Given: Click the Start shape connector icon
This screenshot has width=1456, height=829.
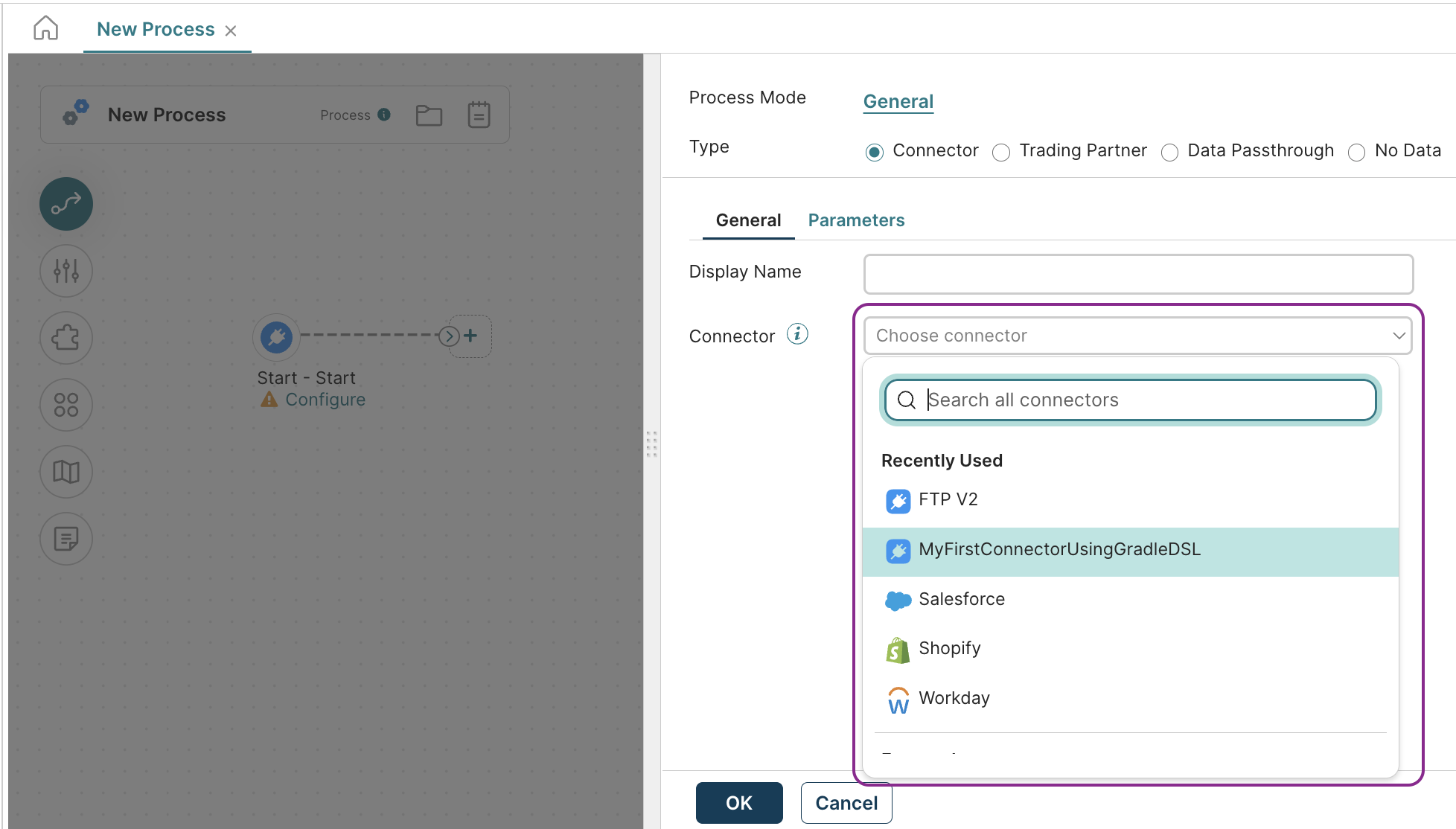Looking at the screenshot, I should (x=276, y=336).
